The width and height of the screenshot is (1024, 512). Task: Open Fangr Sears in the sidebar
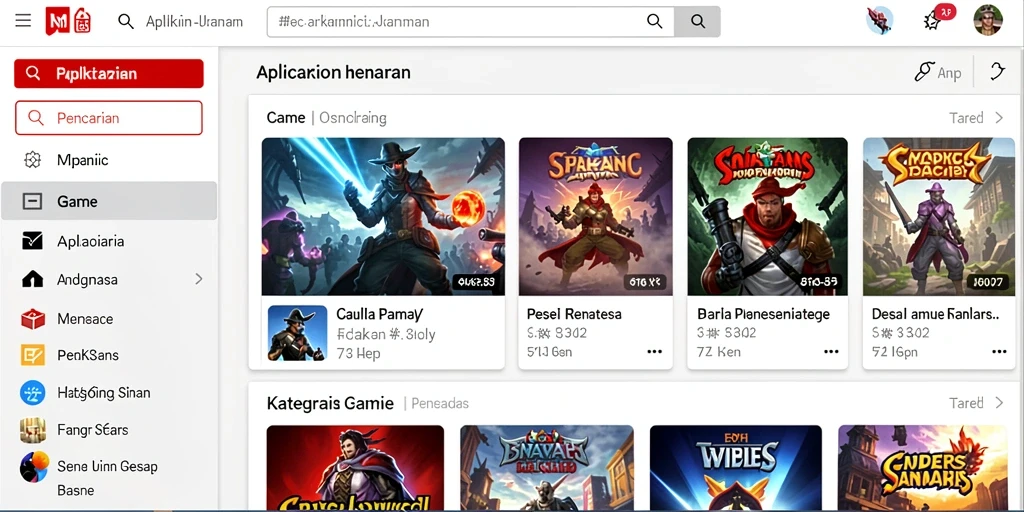click(93, 430)
